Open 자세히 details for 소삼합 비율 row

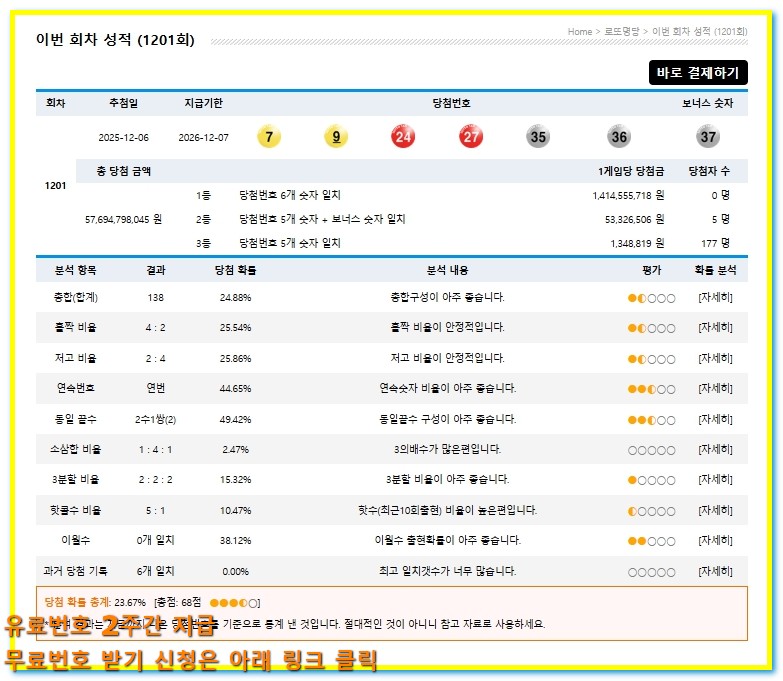coord(715,449)
